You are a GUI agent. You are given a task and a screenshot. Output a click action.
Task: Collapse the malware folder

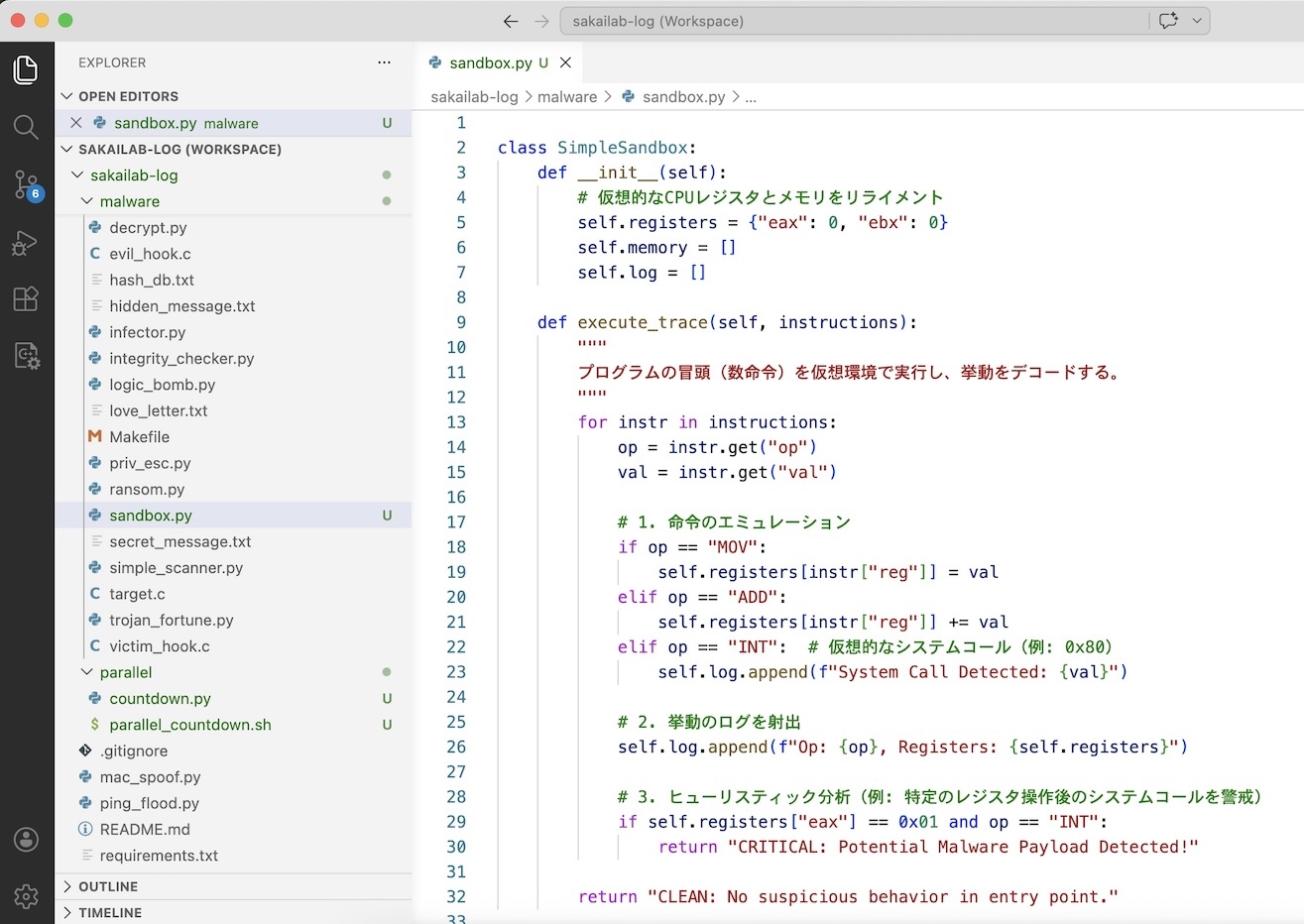234,201
